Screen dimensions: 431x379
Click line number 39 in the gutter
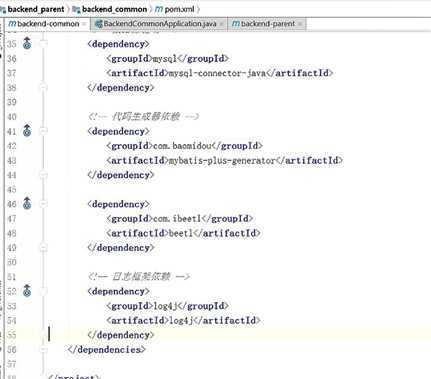point(12,102)
